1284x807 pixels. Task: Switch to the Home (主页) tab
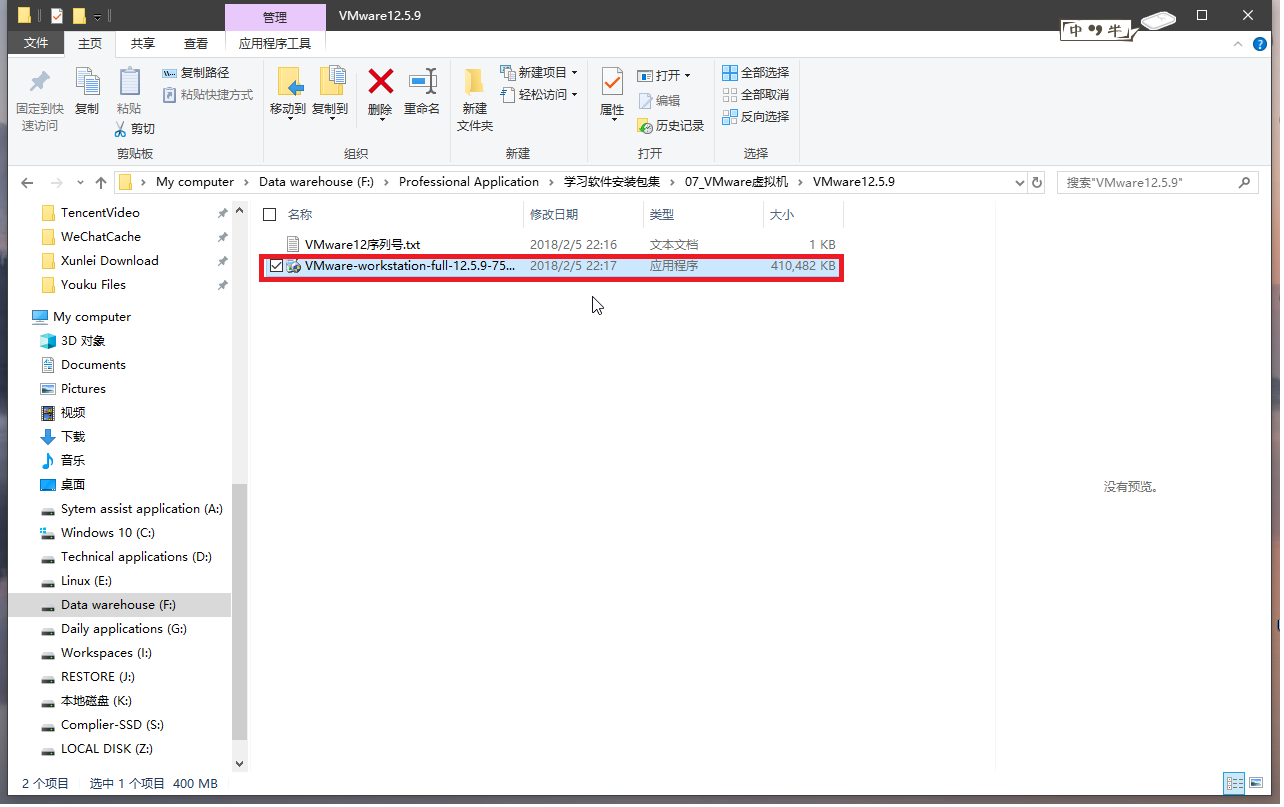pos(90,43)
